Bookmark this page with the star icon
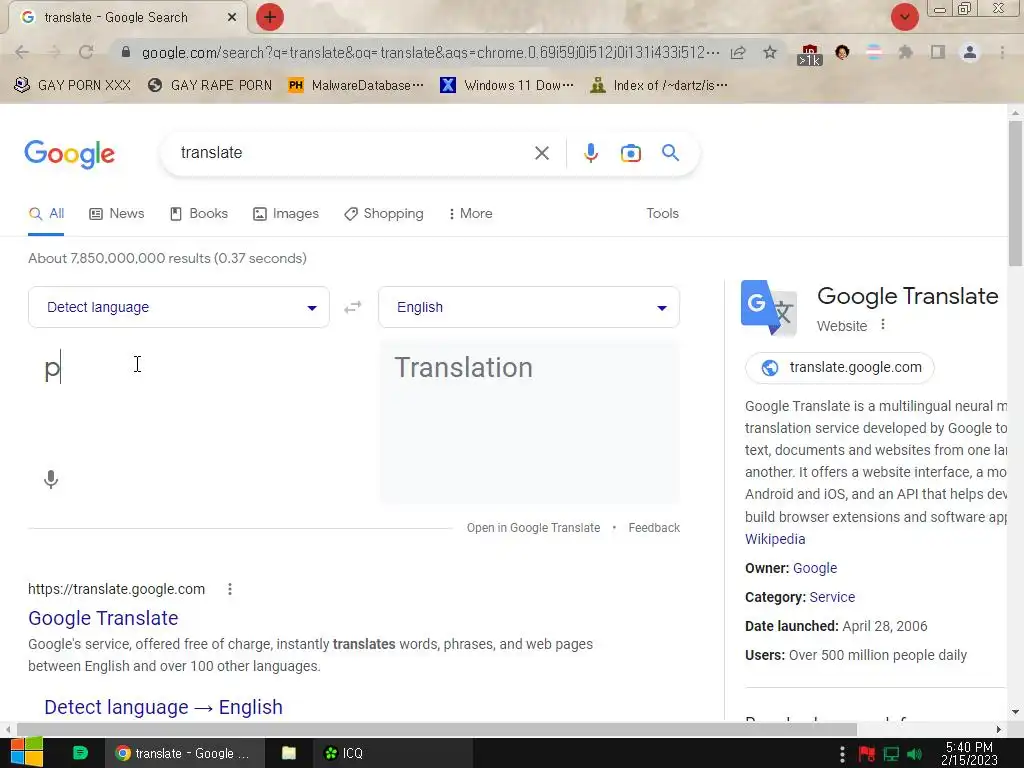Image resolution: width=1024 pixels, height=768 pixels. (x=770, y=52)
